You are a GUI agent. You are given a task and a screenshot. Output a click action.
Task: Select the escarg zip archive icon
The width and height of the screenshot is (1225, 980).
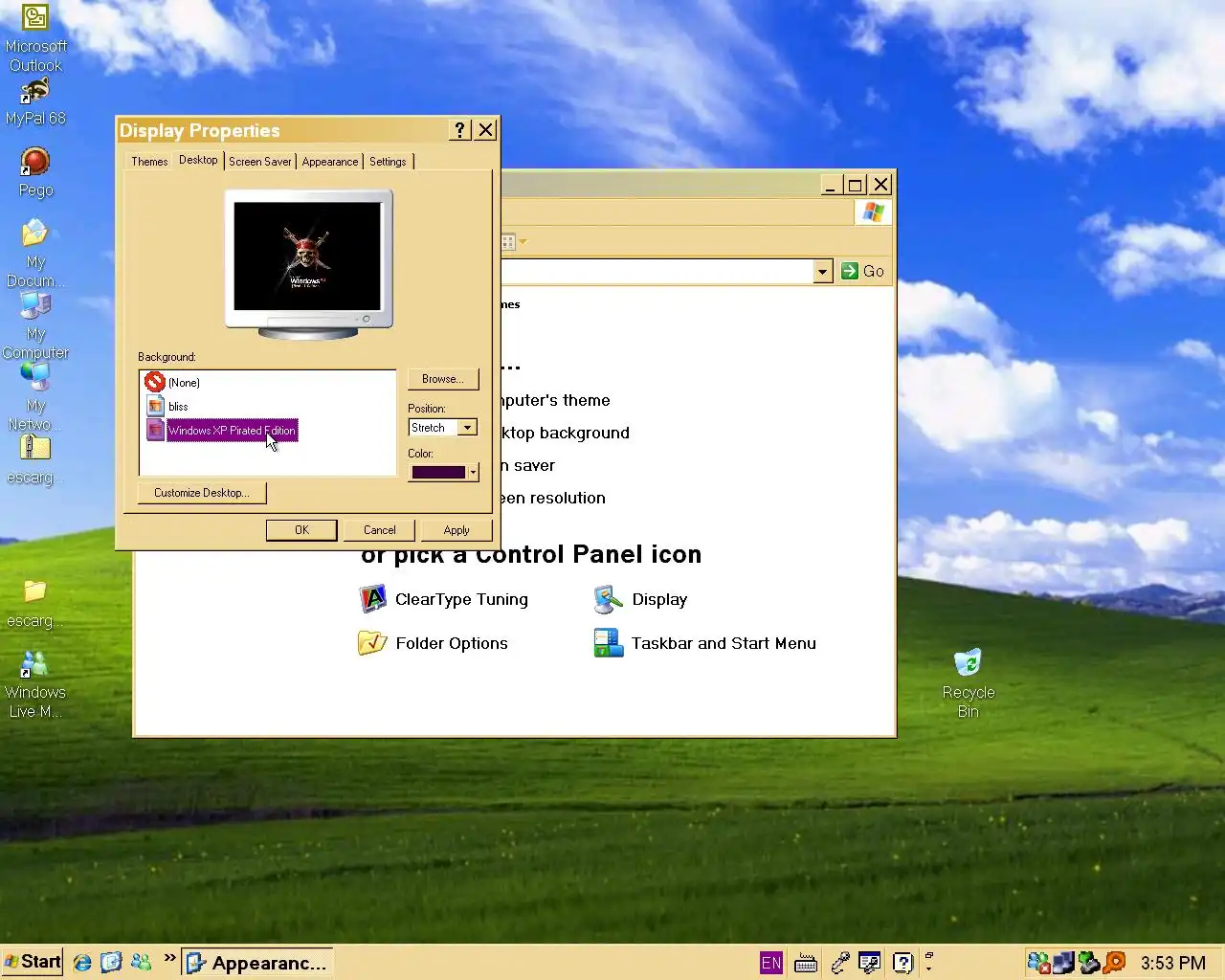tap(35, 459)
